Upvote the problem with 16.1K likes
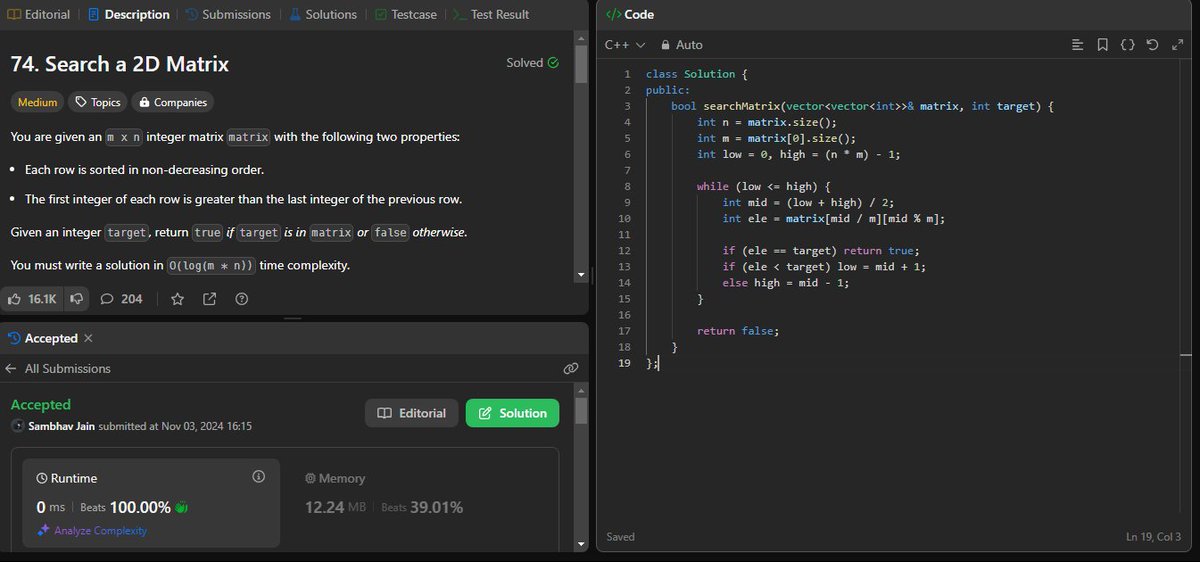 click(x=32, y=299)
